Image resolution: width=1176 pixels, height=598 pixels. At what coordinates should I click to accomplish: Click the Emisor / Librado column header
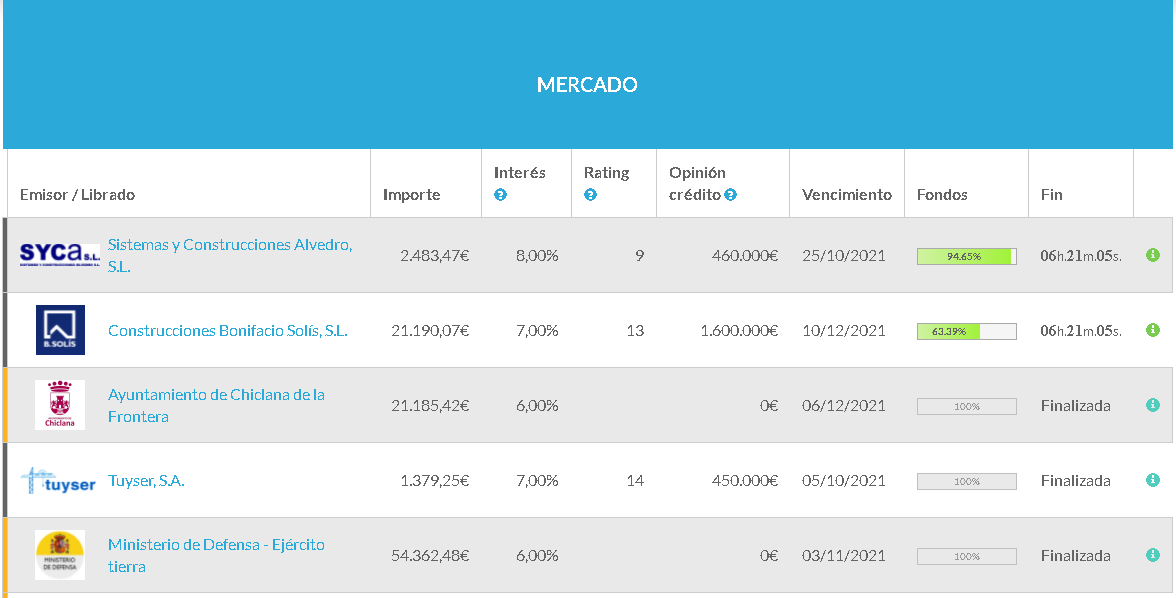(x=77, y=195)
